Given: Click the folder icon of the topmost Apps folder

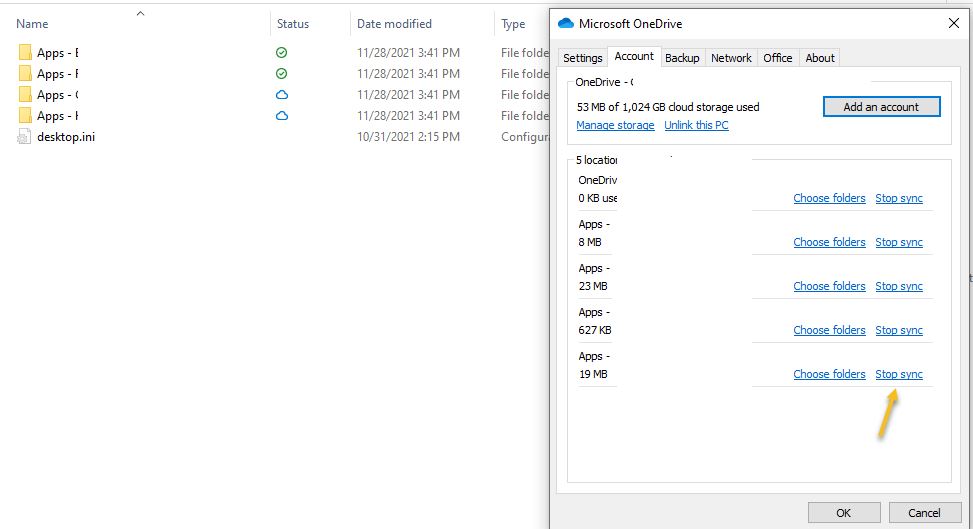Looking at the screenshot, I should (25, 53).
